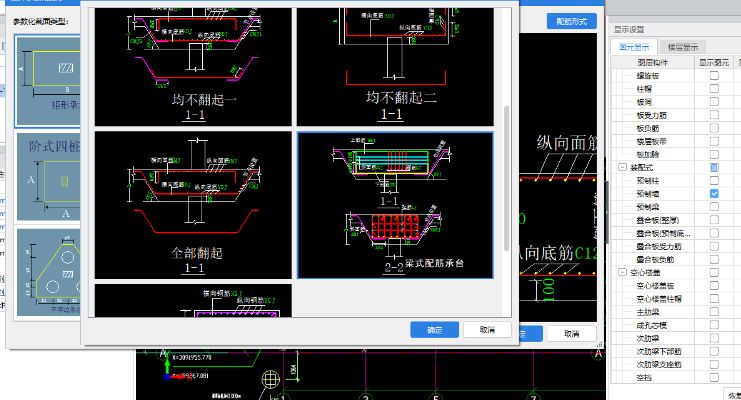
Task: Check the 空心楼盖柱帽 display box
Action: [714, 299]
